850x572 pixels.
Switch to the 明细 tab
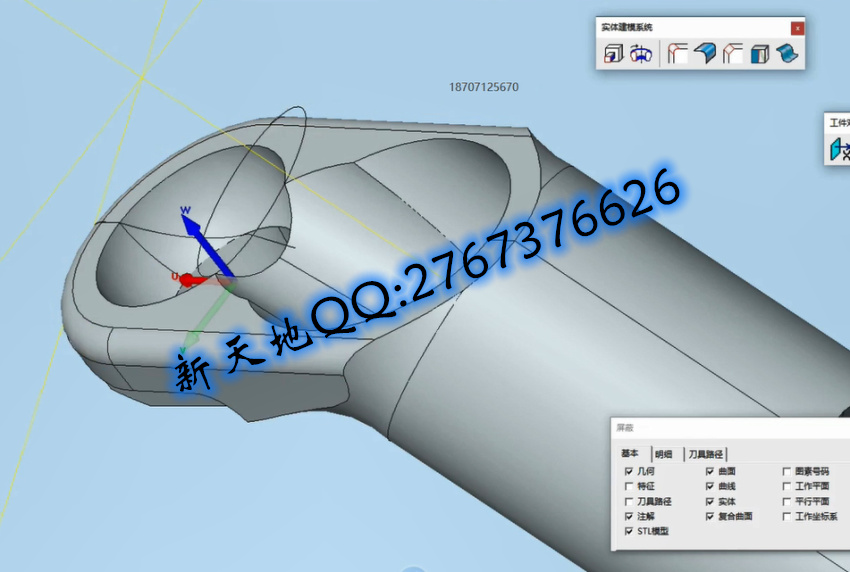664,453
